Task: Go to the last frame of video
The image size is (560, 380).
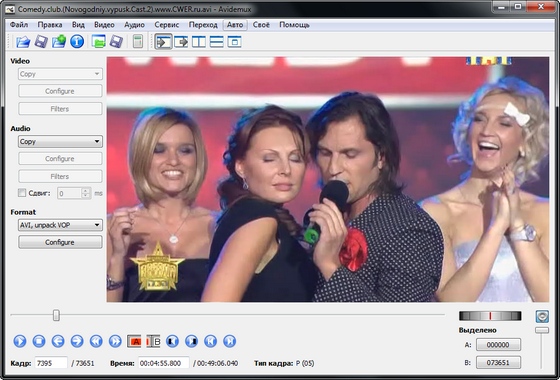Action: click(230, 341)
